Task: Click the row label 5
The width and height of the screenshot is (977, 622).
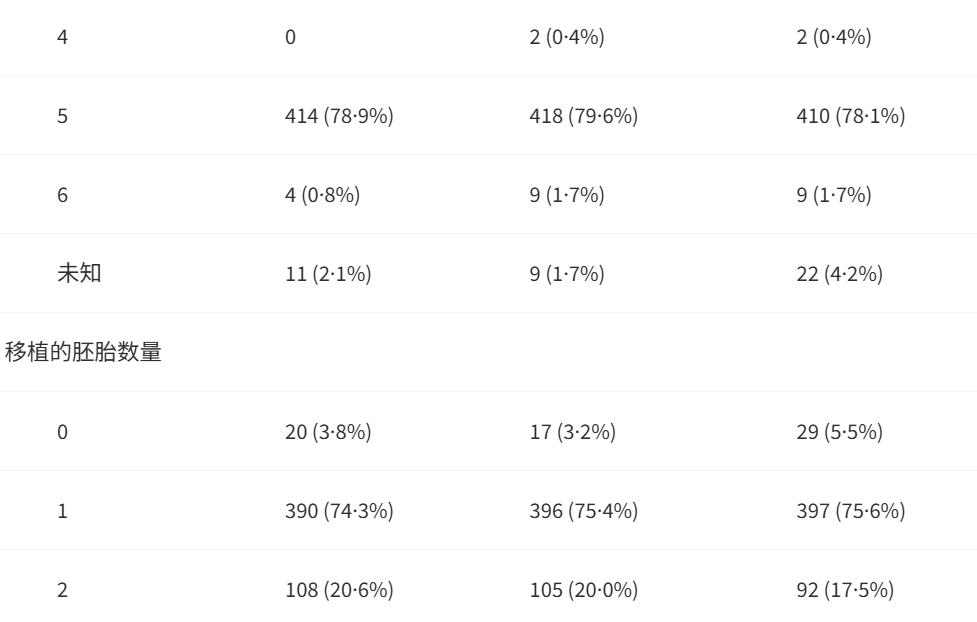Action: pos(62,116)
